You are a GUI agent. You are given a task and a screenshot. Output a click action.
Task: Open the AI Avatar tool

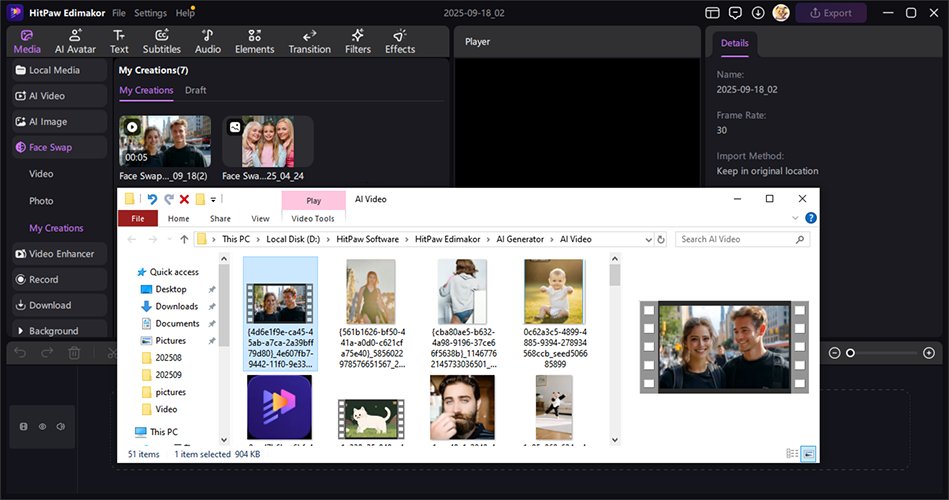(x=74, y=41)
